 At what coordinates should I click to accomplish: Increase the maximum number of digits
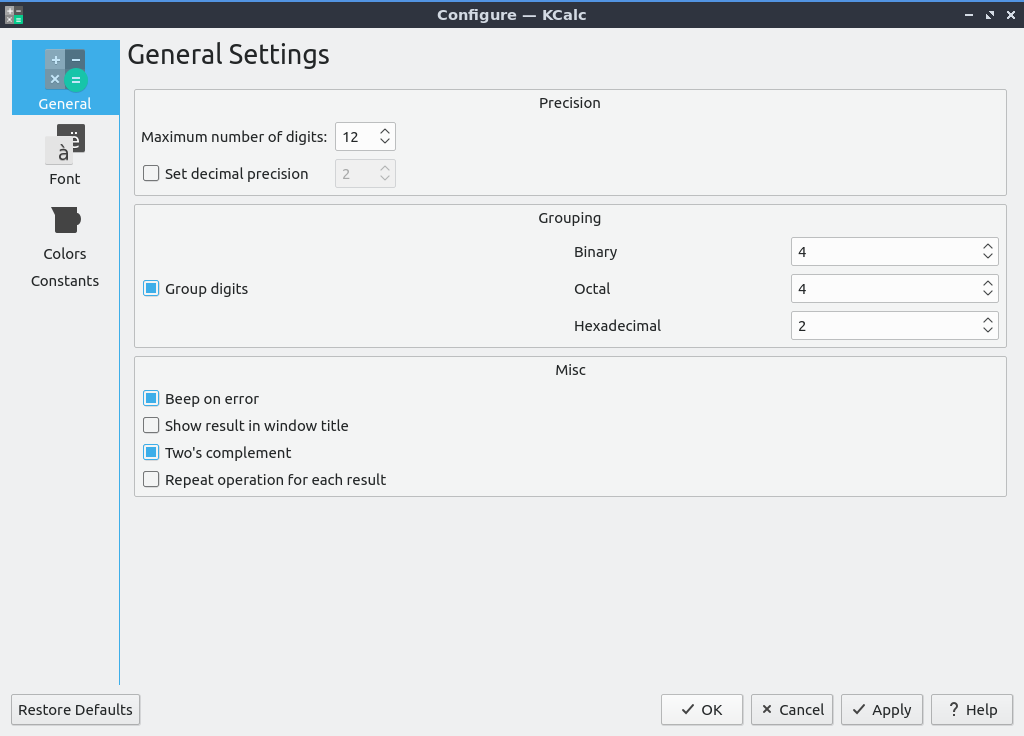tap(385, 130)
